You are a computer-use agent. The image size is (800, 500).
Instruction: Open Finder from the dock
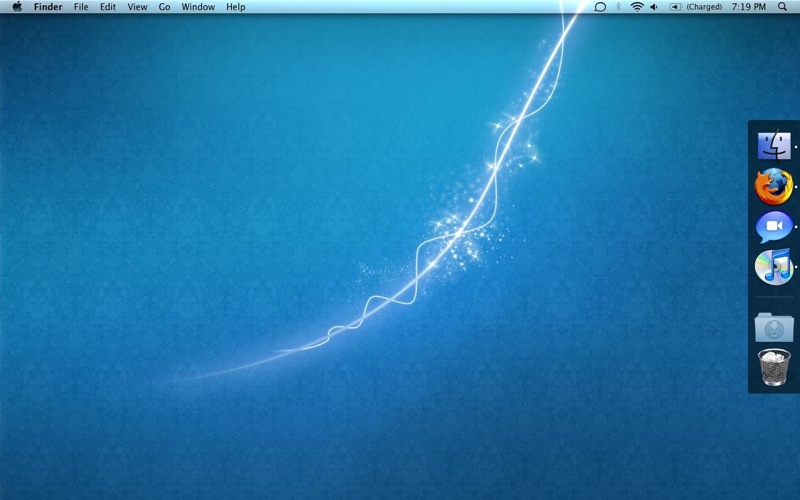click(x=773, y=146)
